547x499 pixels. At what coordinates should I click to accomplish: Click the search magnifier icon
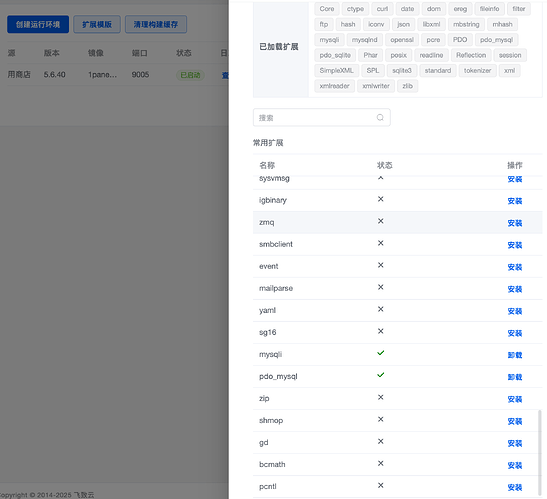(x=380, y=118)
